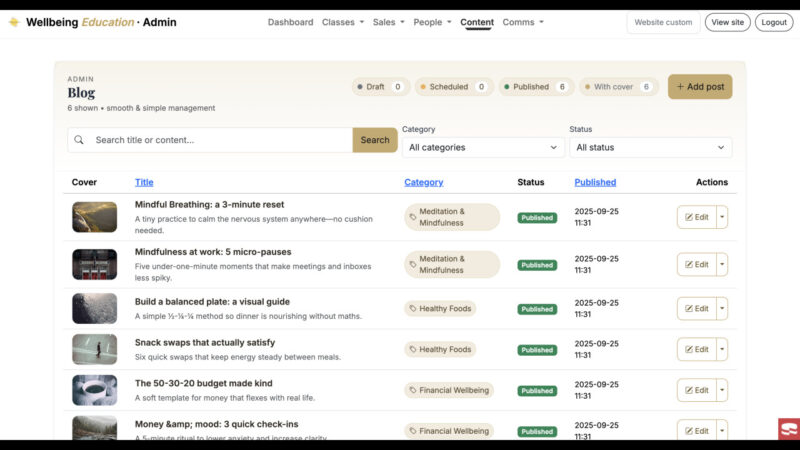Click the Logout button
The image size is (800, 450).
[x=774, y=22]
